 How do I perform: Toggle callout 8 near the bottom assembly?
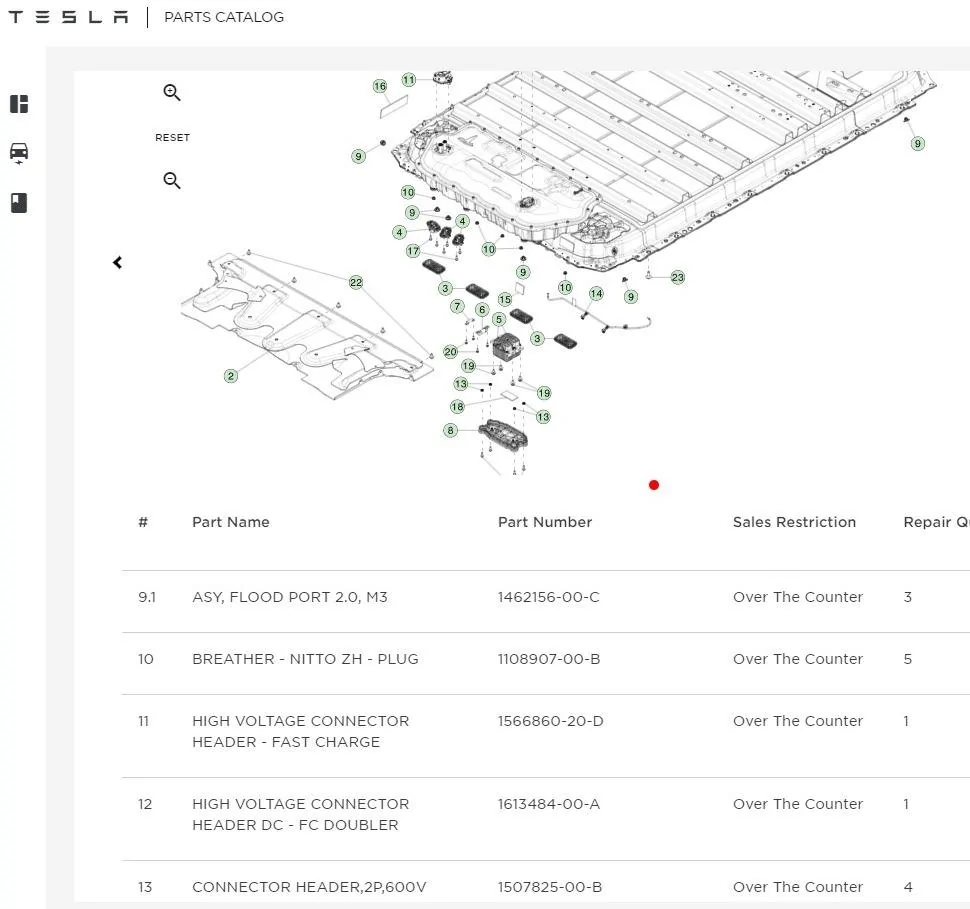click(450, 430)
